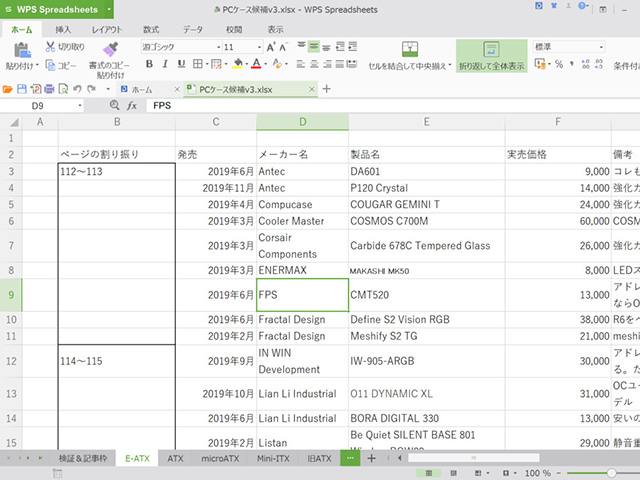The width and height of the screenshot is (640, 480).
Task: Open the 表示 (View) ribbon tab
Action: pos(276,29)
